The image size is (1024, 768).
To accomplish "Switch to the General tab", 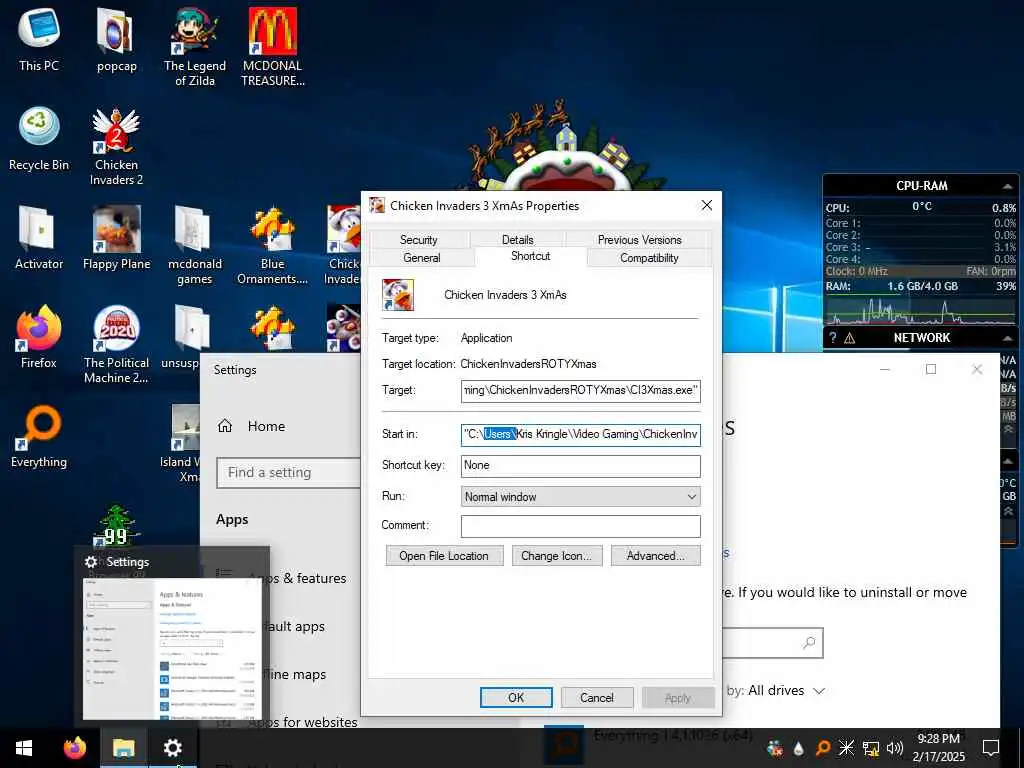I will click(x=422, y=258).
